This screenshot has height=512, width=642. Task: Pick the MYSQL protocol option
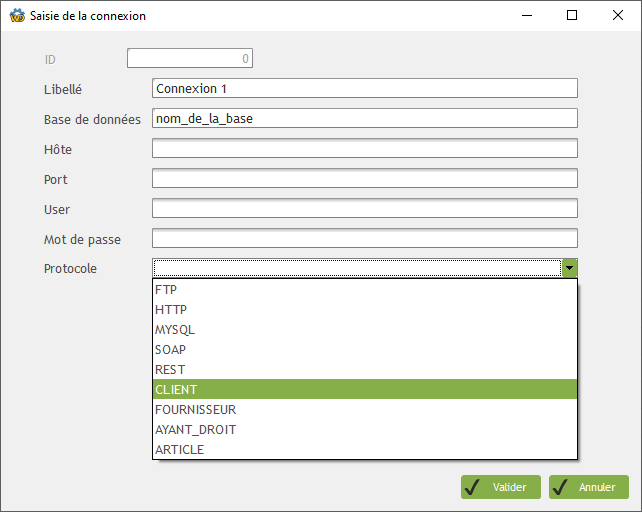click(x=365, y=330)
